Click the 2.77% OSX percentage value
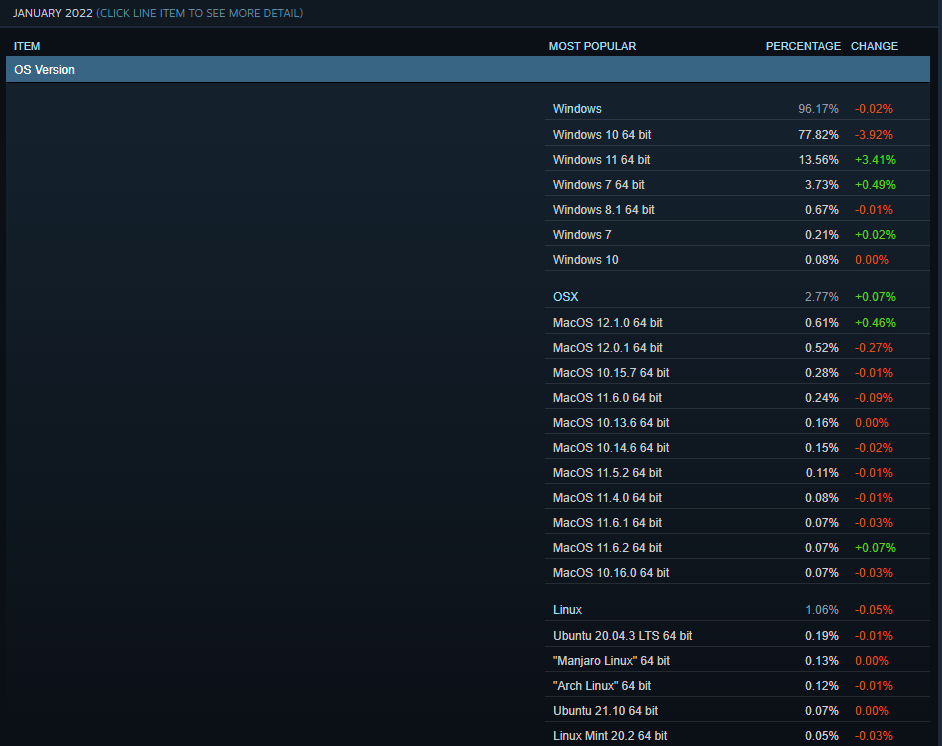The width and height of the screenshot is (942, 746). [821, 297]
